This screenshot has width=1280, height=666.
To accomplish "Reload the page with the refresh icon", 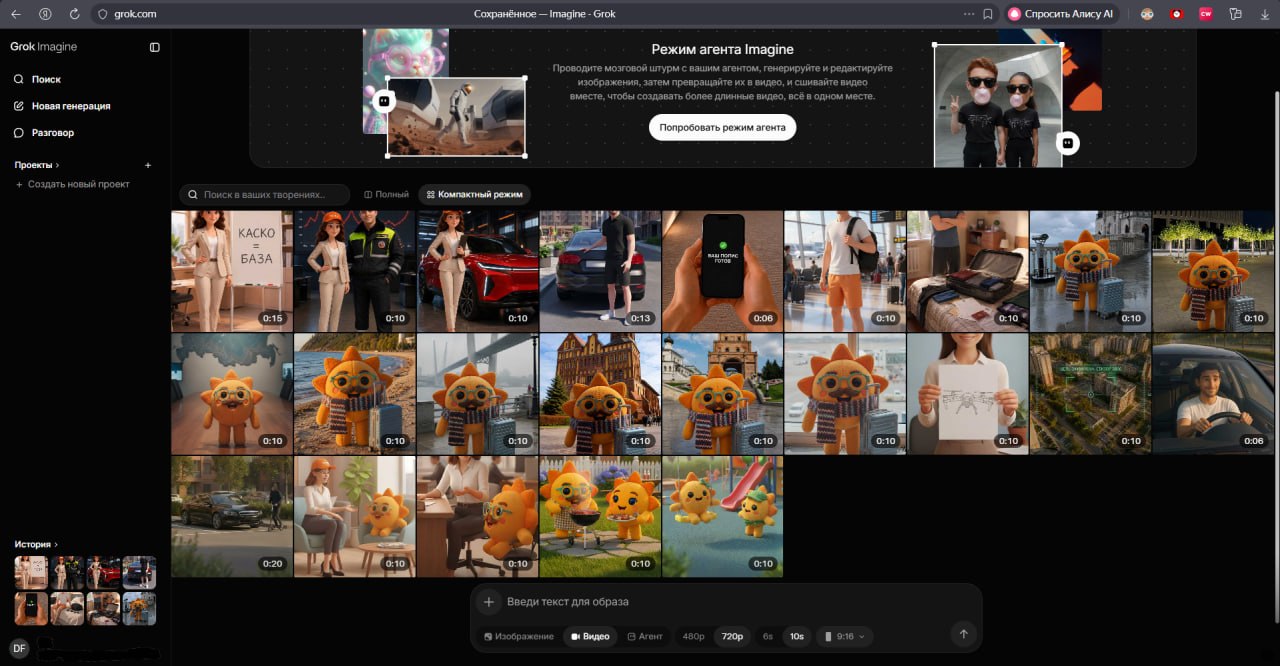I will [74, 14].
